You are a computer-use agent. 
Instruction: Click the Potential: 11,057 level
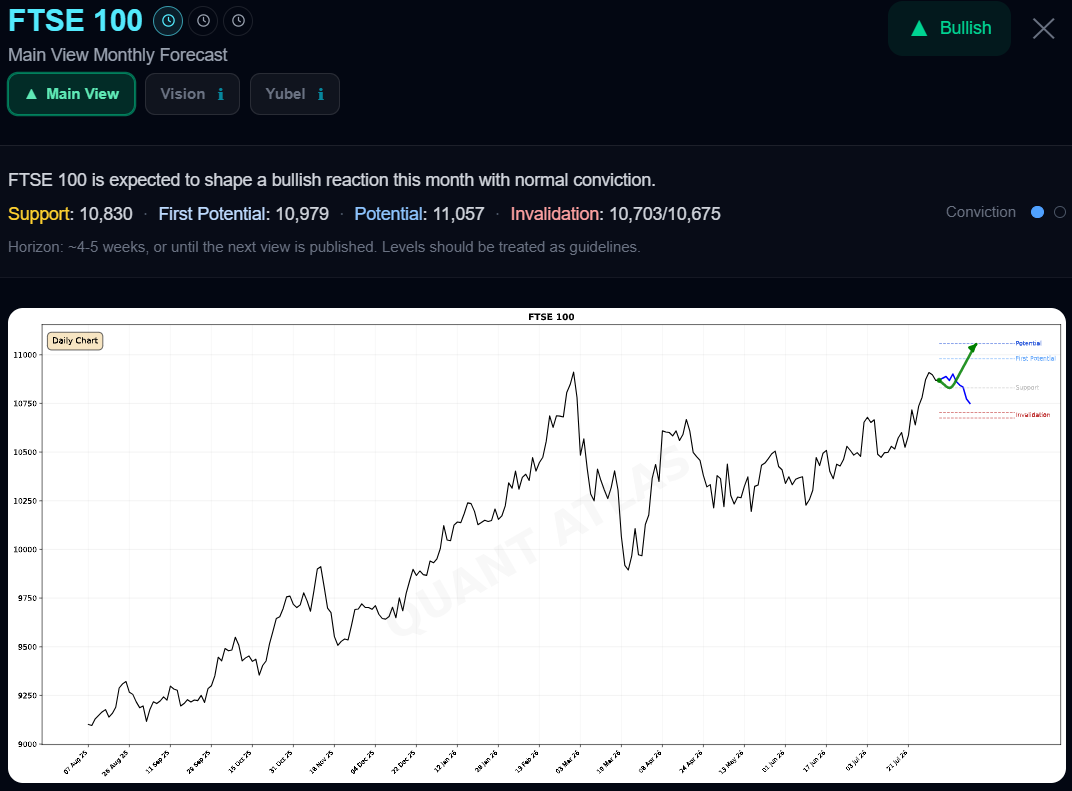click(x=419, y=214)
